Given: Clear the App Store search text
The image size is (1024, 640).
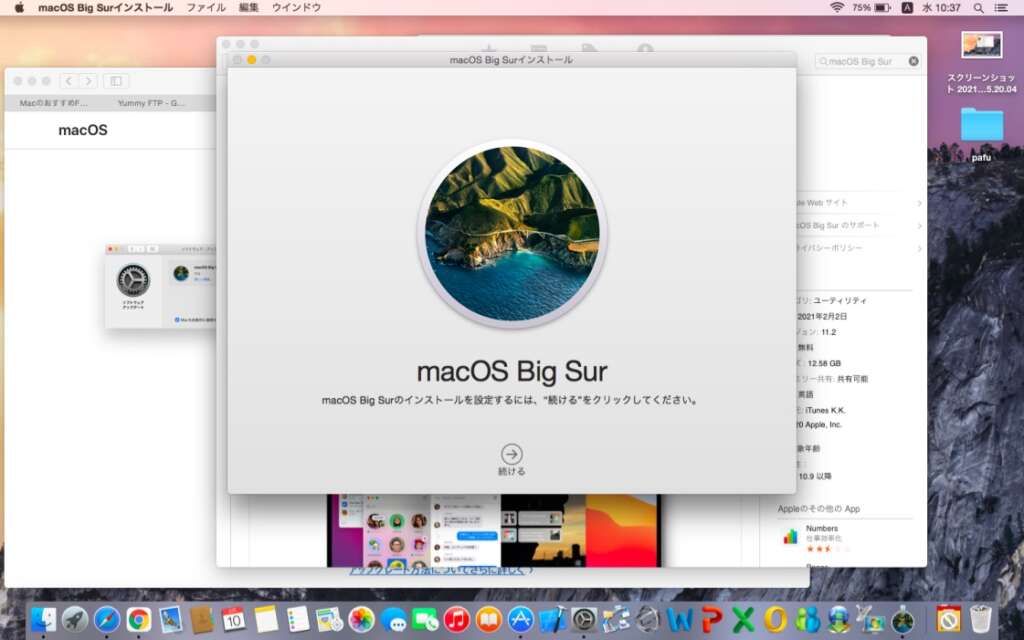Looking at the screenshot, I should (913, 61).
